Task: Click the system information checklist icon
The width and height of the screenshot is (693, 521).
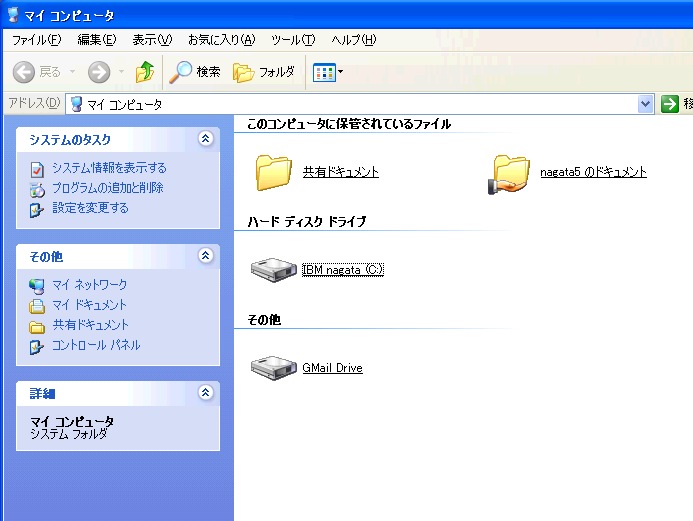Action: coord(37,169)
